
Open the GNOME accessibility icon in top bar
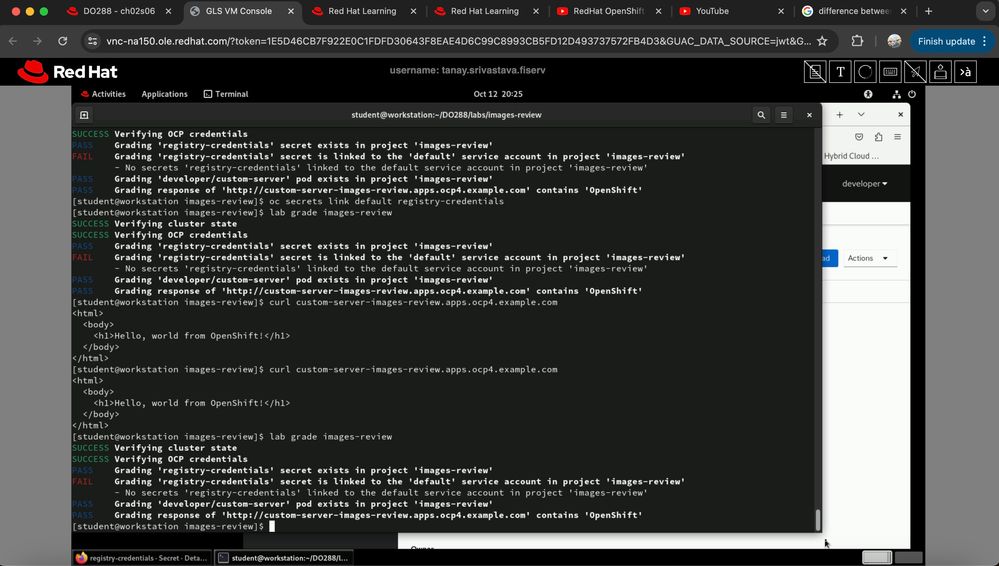(868, 94)
